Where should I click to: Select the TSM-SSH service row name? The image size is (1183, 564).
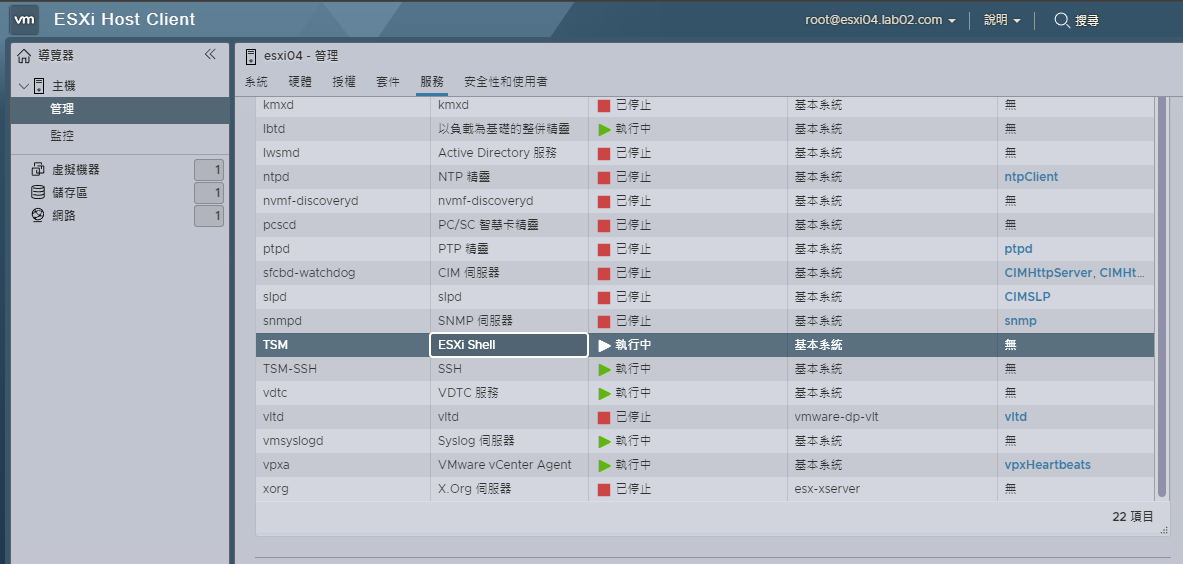(290, 369)
